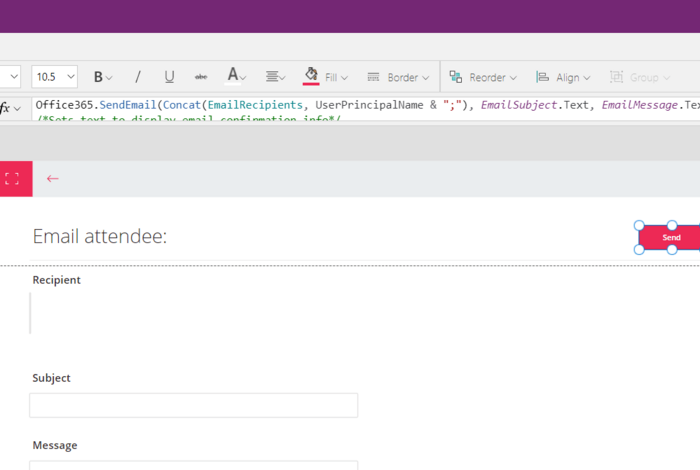Click the Group objects icon
Screen dimensions: 700x470
click(617, 77)
